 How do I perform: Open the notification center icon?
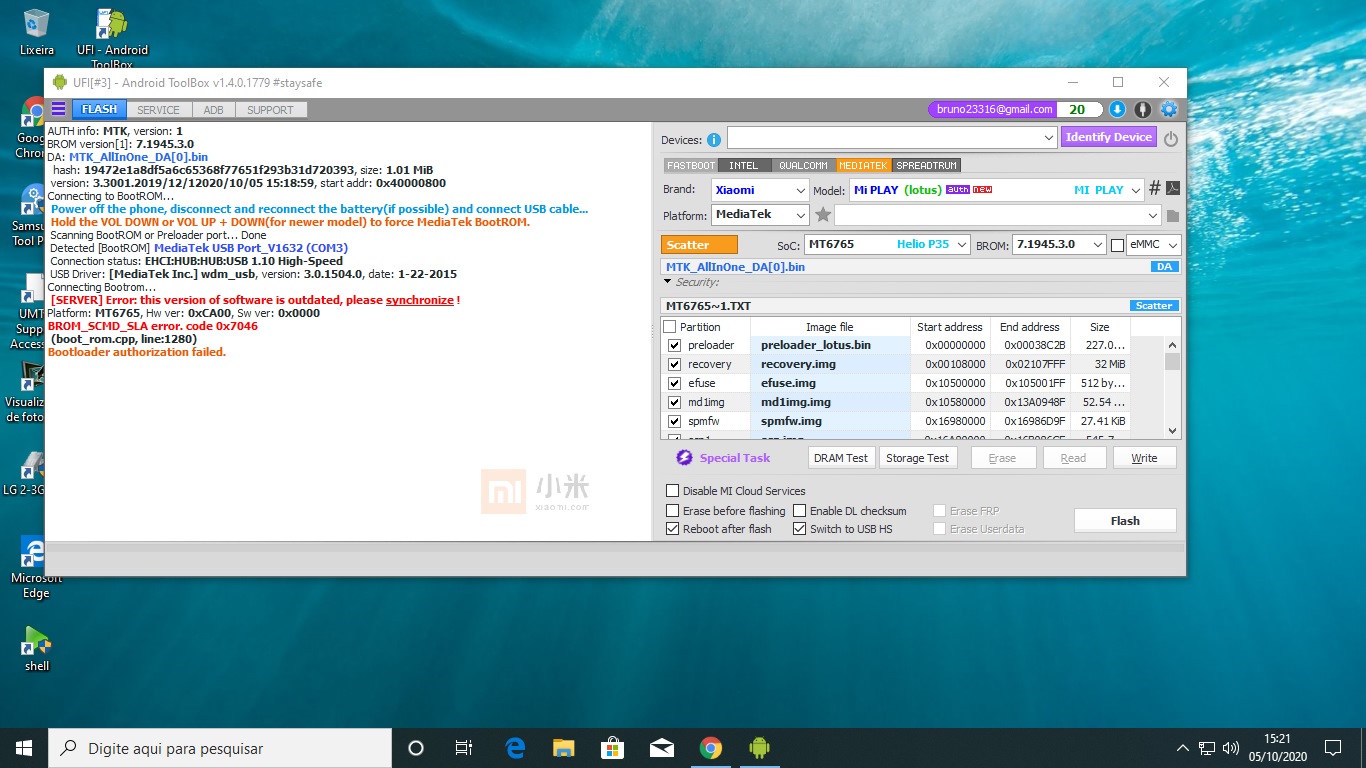click(1332, 747)
